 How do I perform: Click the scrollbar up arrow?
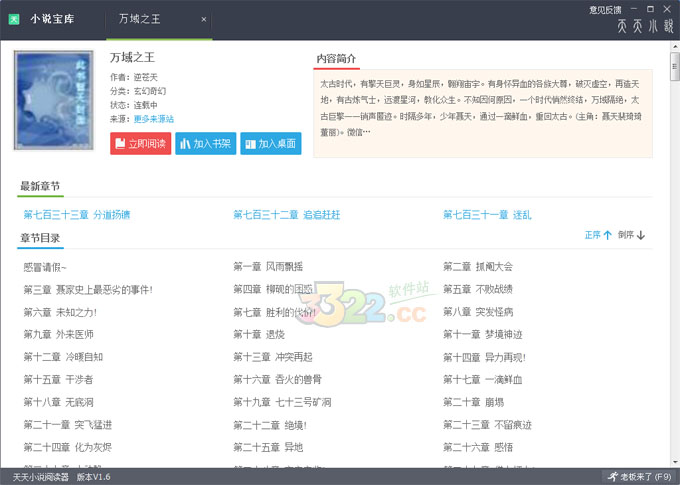point(675,46)
